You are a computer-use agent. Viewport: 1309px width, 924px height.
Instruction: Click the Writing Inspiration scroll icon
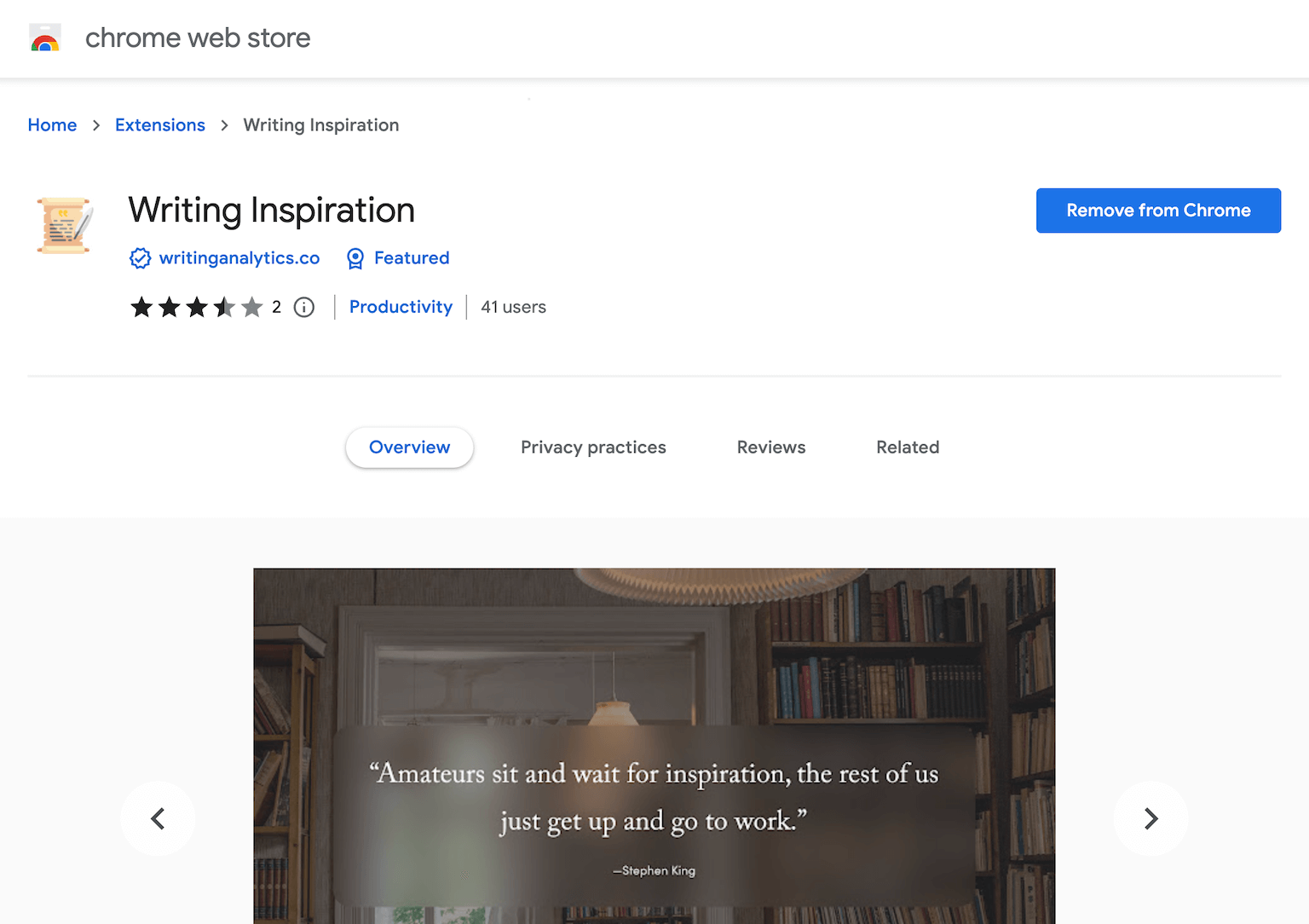pos(65,226)
